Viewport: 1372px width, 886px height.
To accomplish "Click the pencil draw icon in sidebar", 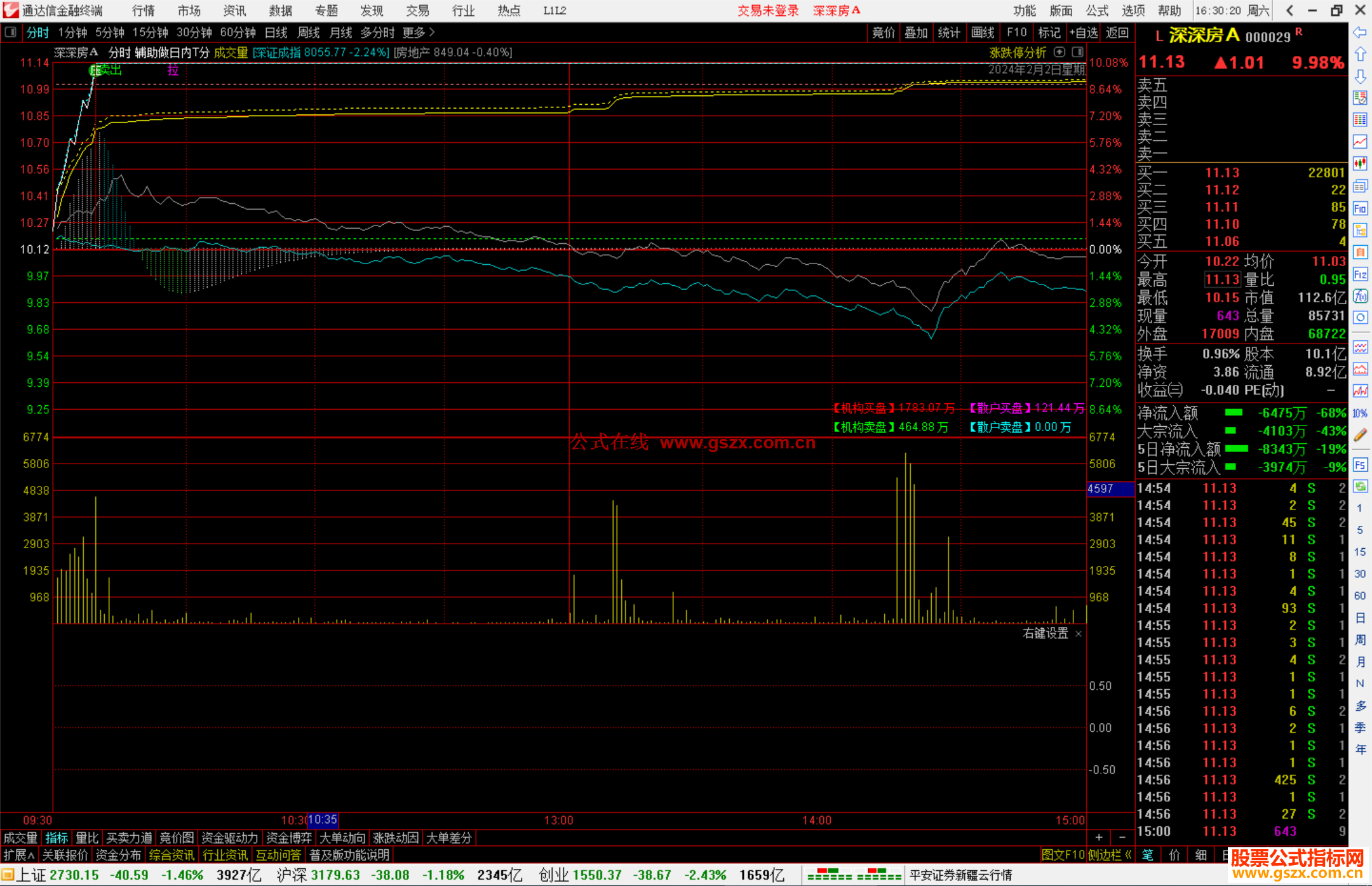I will click(1360, 435).
